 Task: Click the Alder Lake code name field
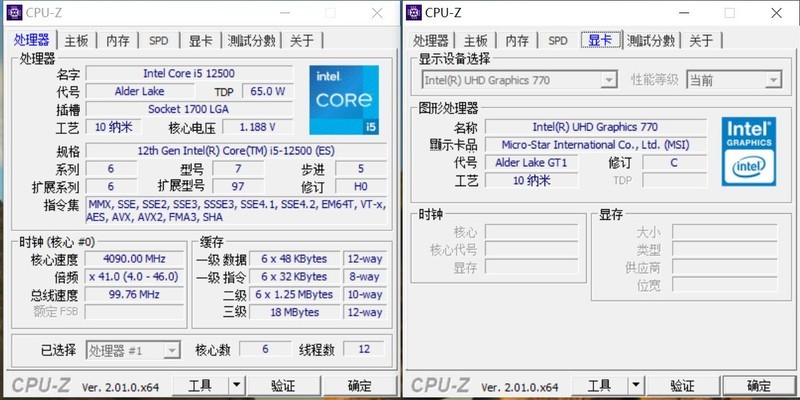(140, 91)
